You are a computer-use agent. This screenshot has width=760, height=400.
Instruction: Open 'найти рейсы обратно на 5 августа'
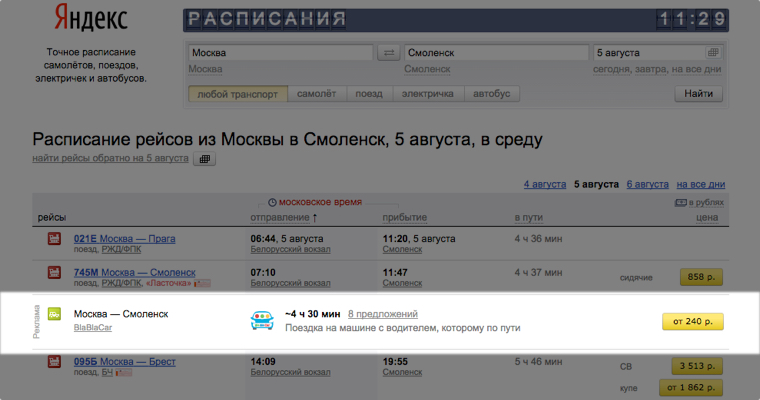tap(111, 158)
